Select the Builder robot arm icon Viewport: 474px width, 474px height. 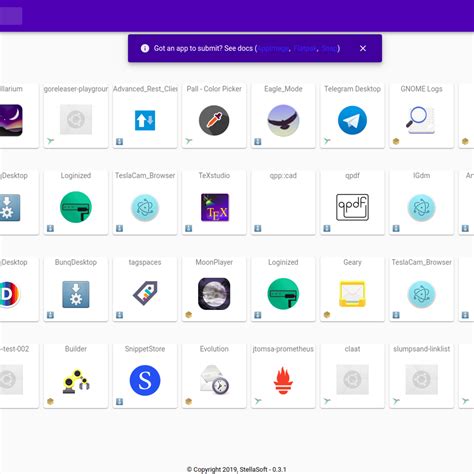[x=76, y=381]
